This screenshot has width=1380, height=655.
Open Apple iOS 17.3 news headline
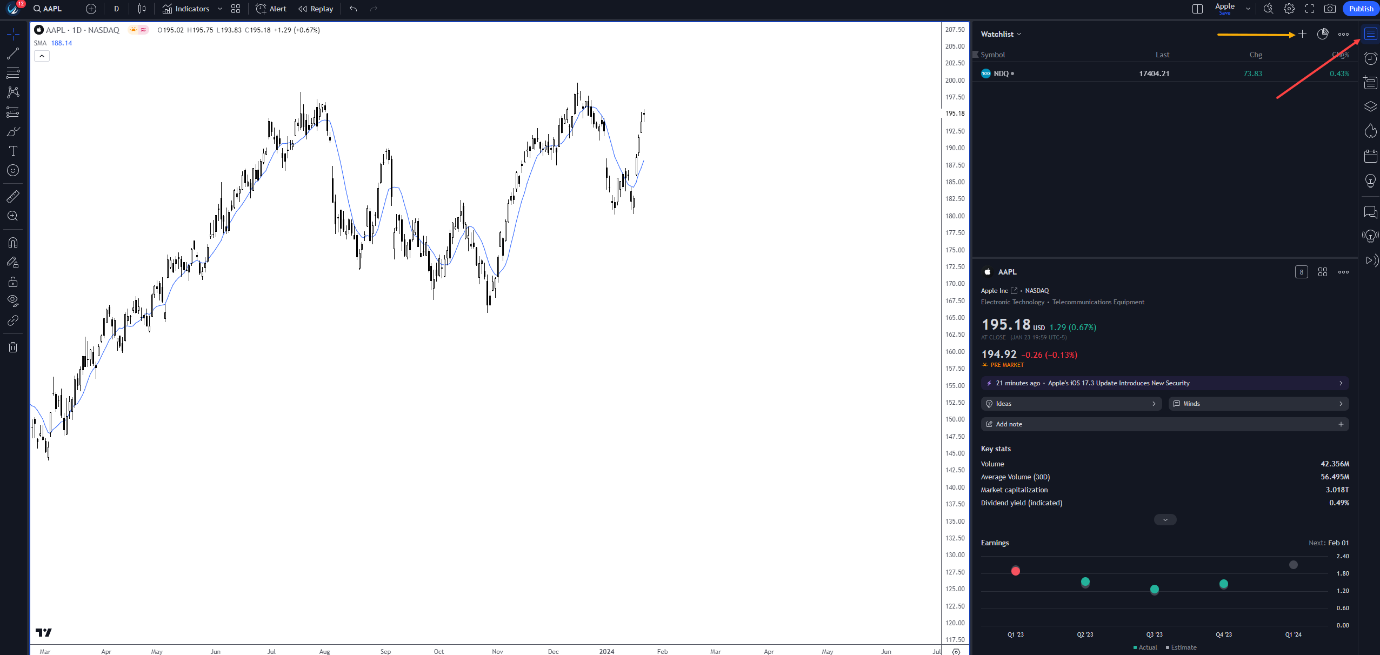click(x=1164, y=383)
